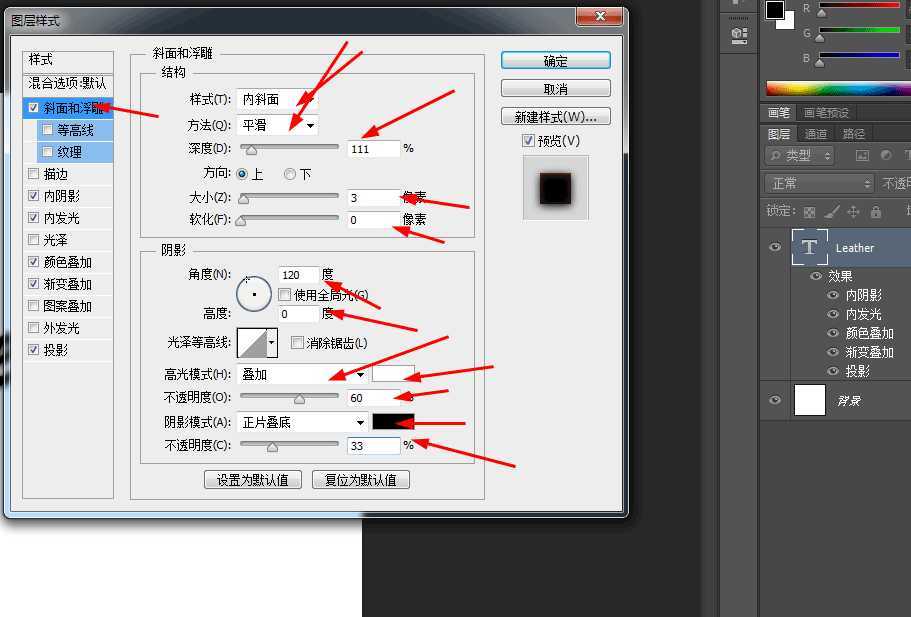This screenshot has width=911, height=617.
Task: Open the gloss contour (光泽等高线) picker
Action: click(x=256, y=343)
